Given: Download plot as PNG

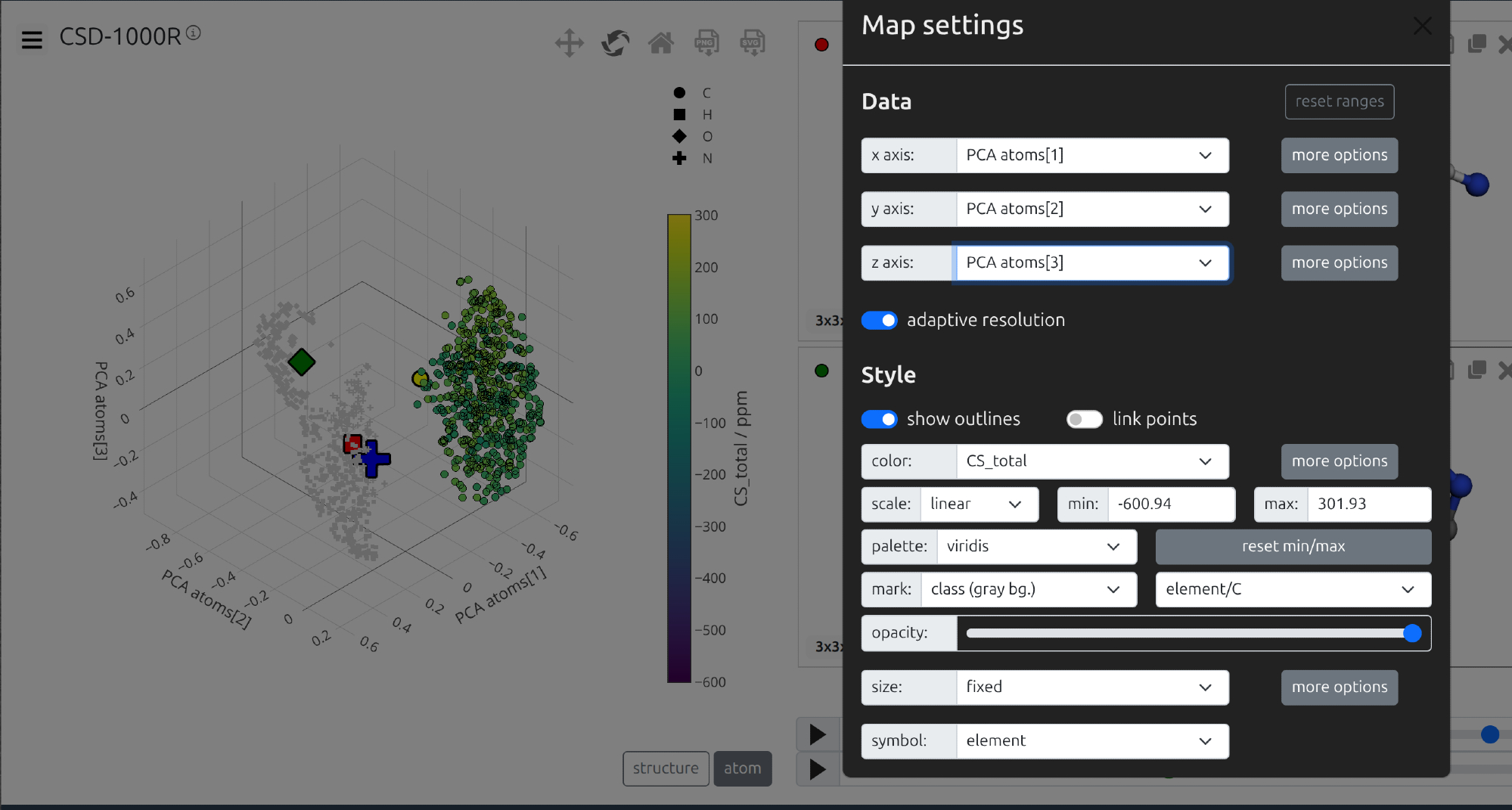Looking at the screenshot, I should tap(706, 43).
